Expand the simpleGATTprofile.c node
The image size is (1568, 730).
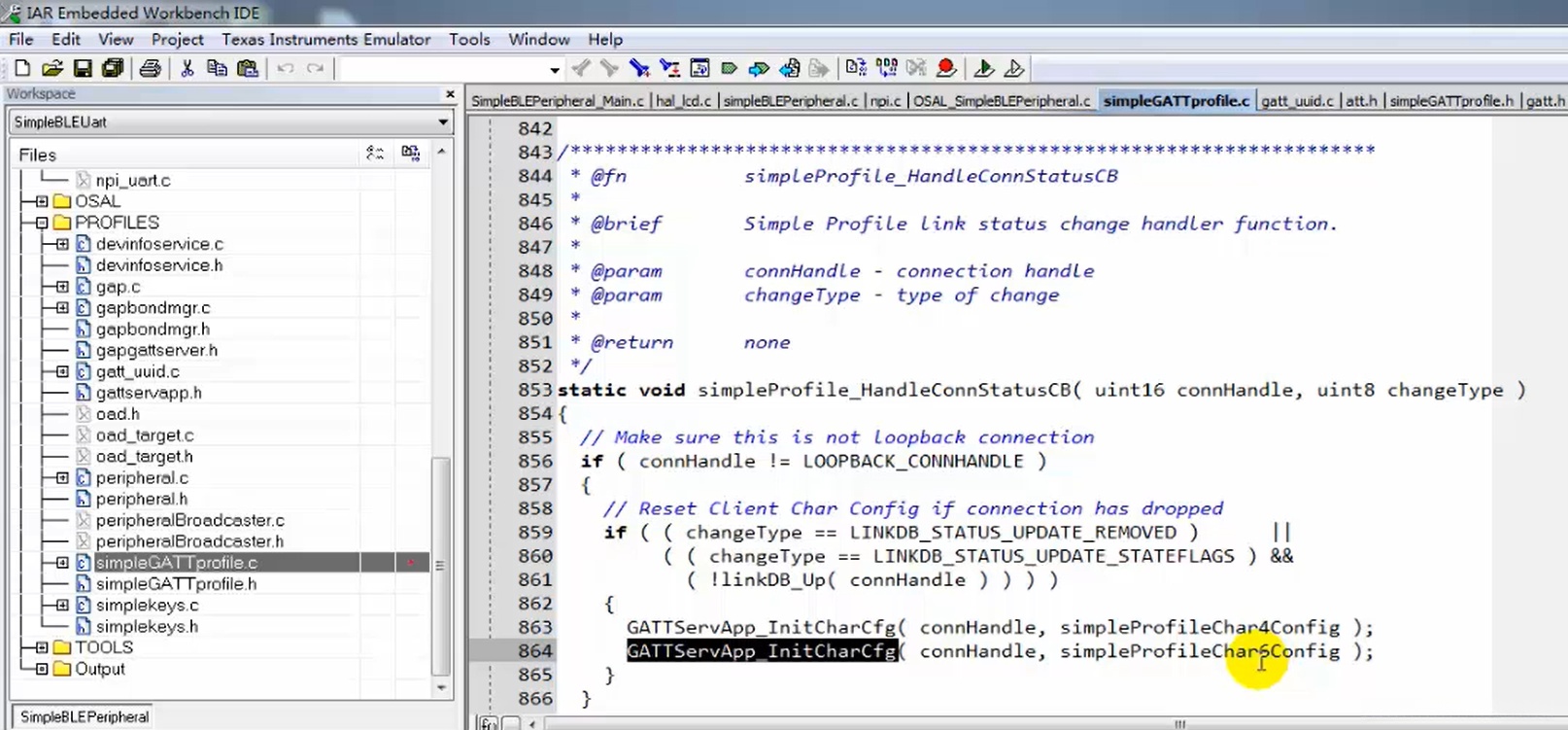[62, 563]
